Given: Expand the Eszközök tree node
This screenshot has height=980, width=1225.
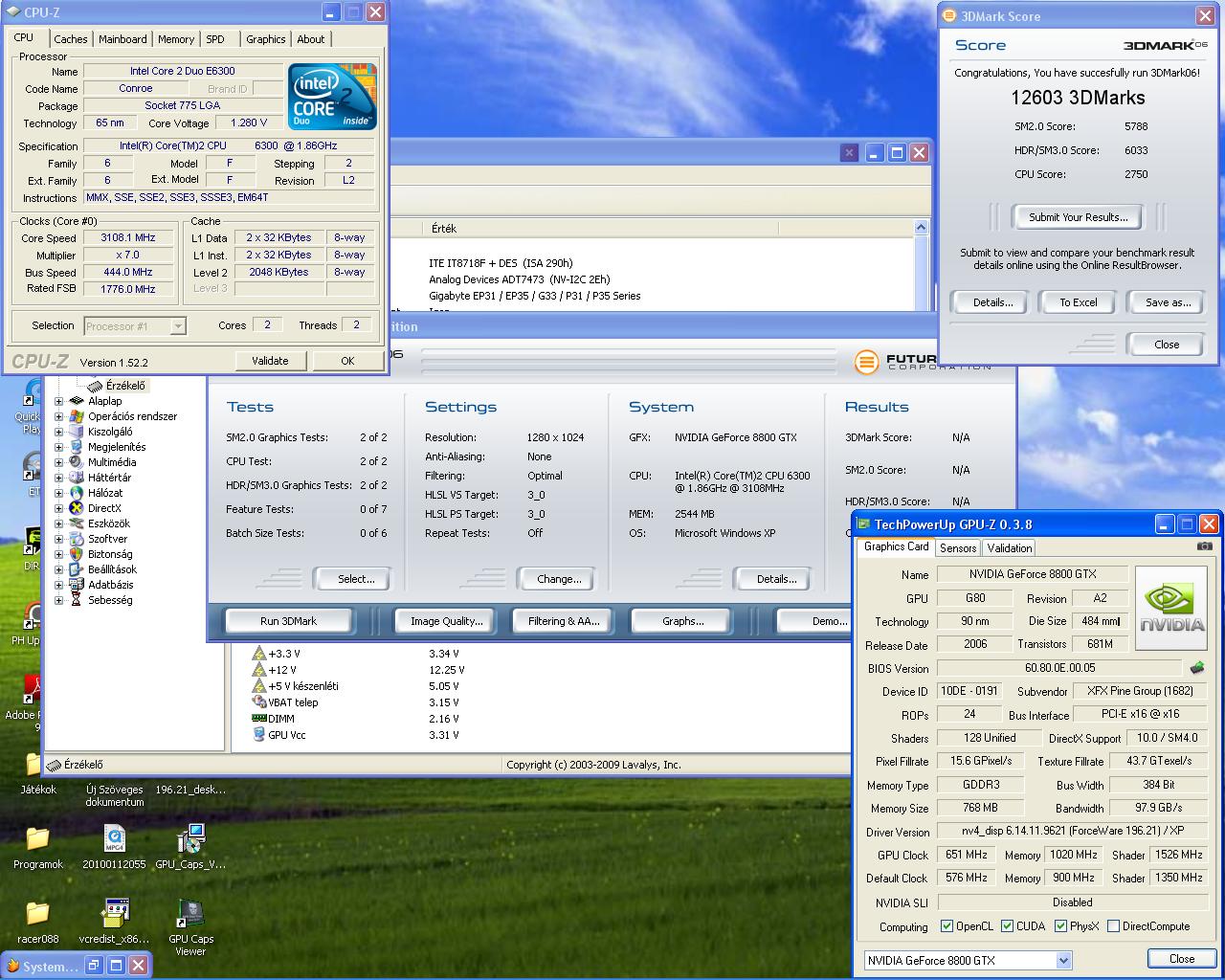Looking at the screenshot, I should tap(58, 523).
